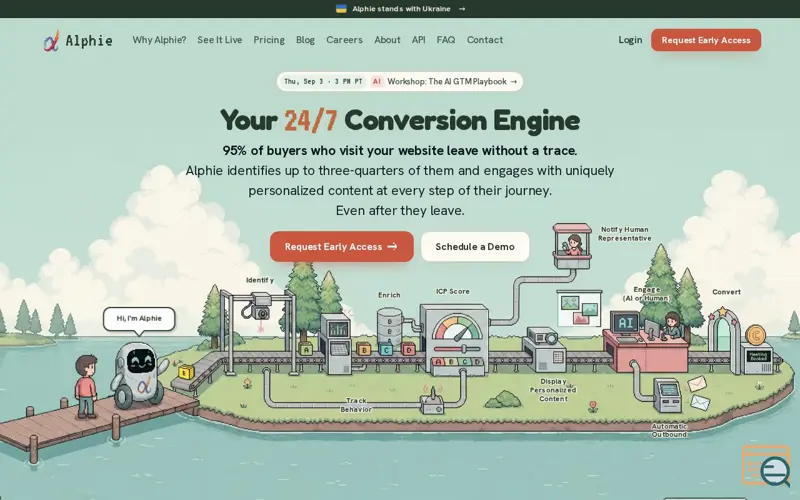Screen dimensions: 800x500
Task: Open the AI GTM Playbook workshop pill
Action: tap(400, 82)
